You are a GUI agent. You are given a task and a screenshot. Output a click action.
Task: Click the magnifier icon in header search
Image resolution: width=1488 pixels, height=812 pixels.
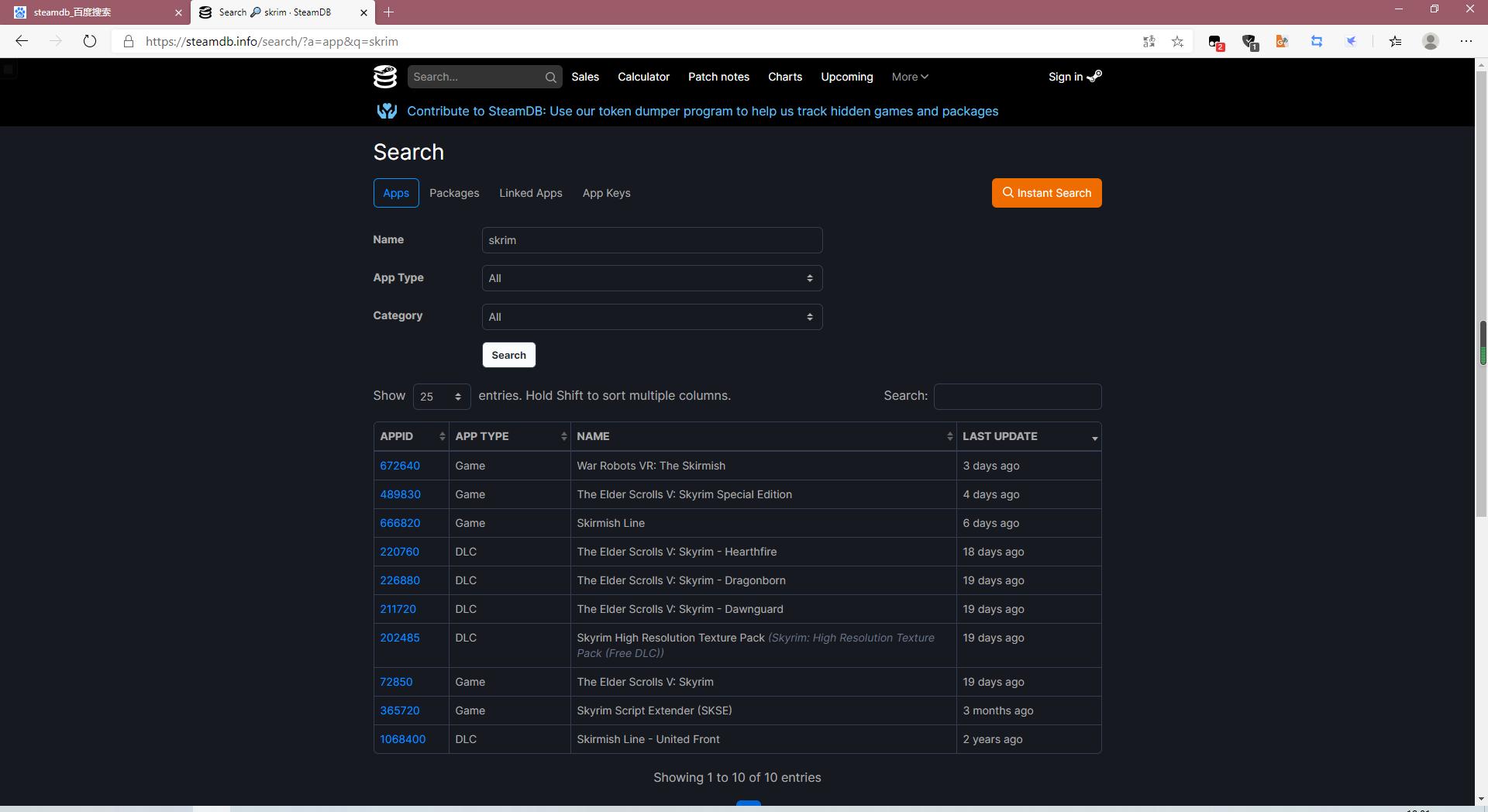(x=550, y=77)
